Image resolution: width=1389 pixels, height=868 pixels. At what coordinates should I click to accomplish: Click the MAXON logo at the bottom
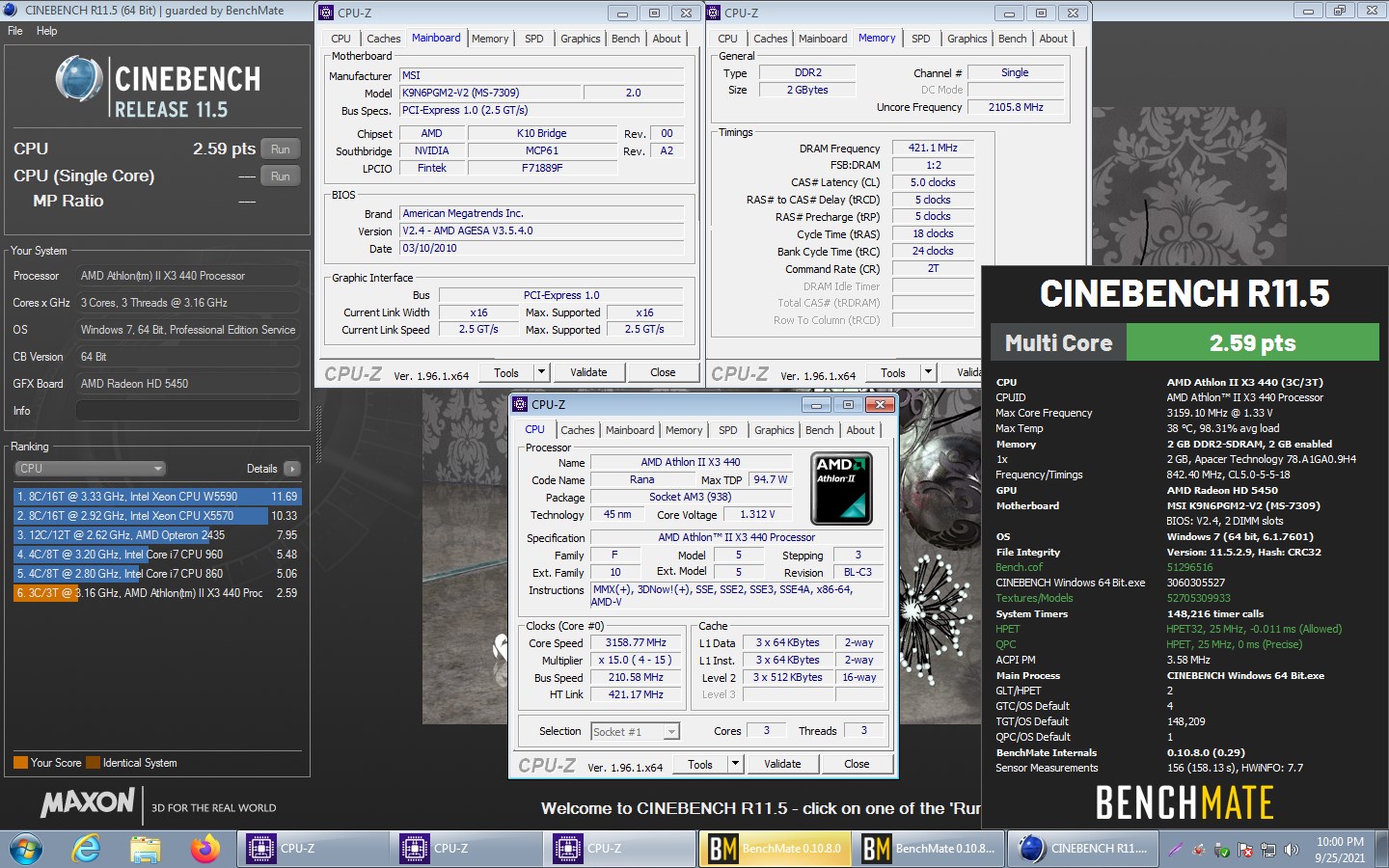(88, 802)
